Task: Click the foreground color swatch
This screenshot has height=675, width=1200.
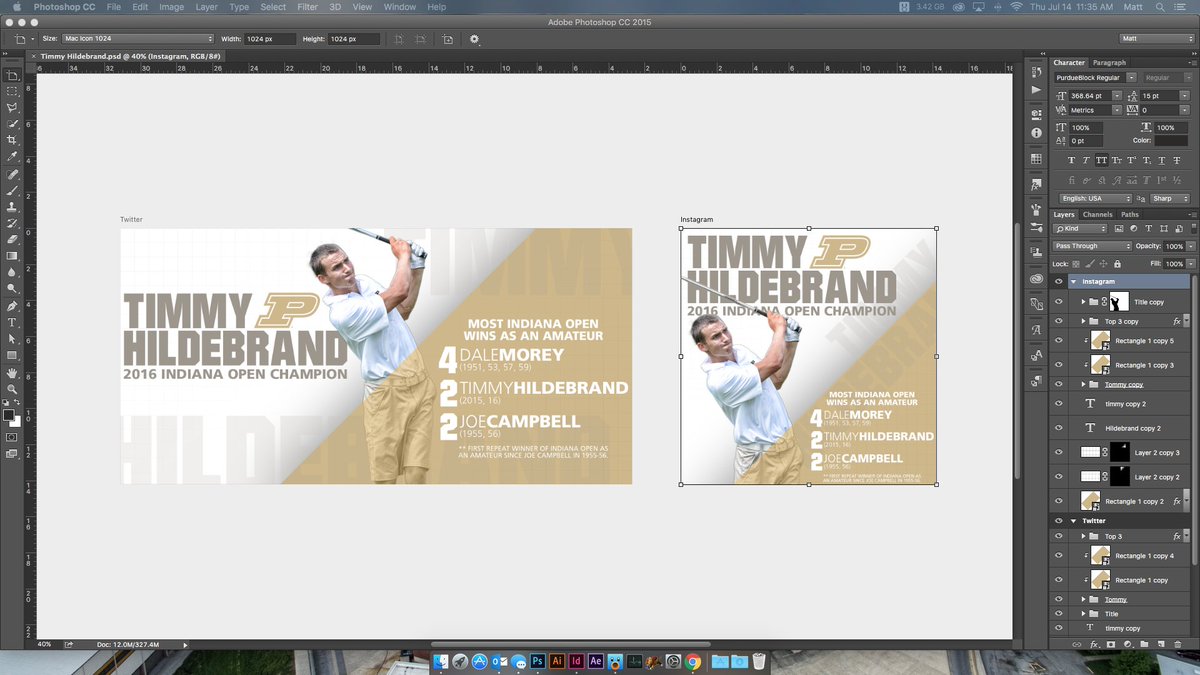Action: [9, 414]
